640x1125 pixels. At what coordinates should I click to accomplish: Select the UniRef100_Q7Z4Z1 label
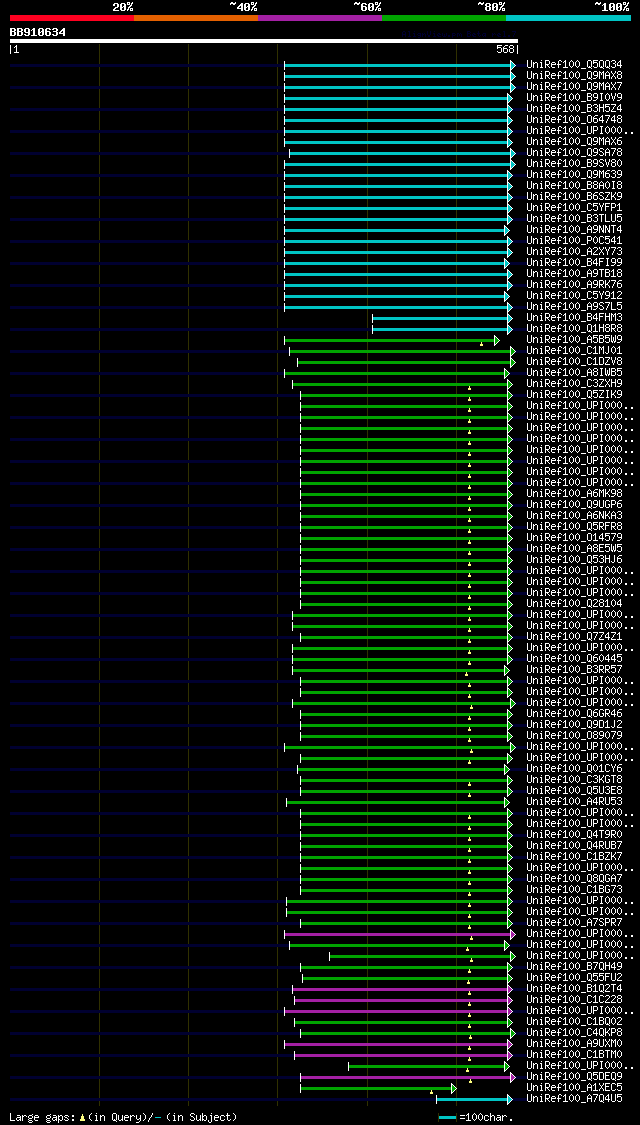click(574, 636)
